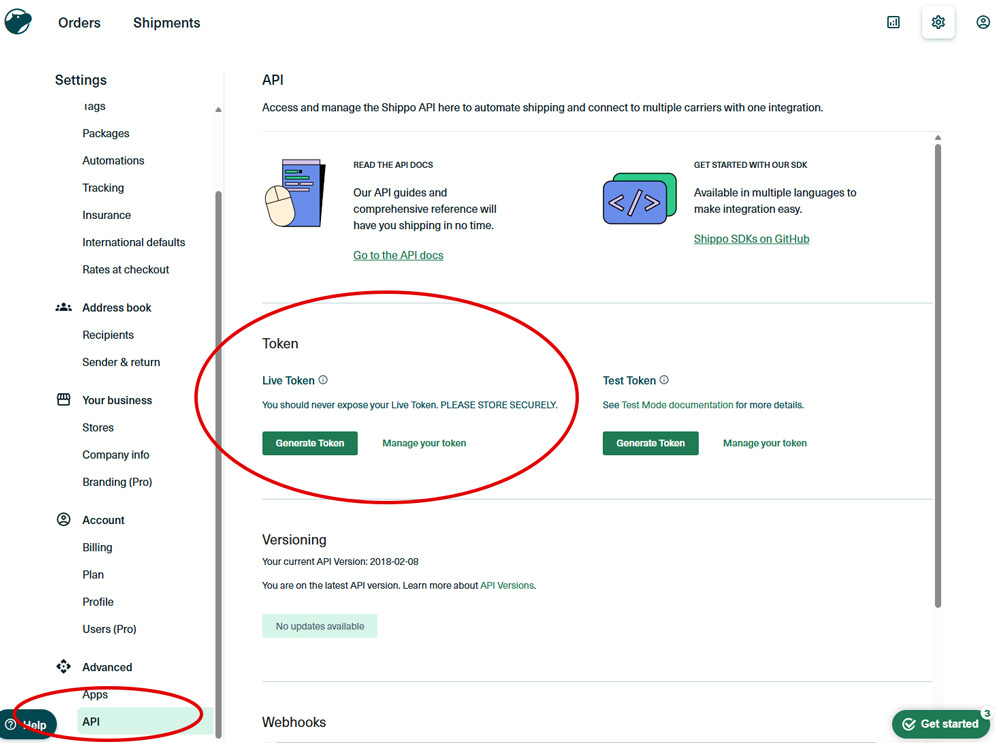Click the info icon beside Test Token
This screenshot has width=1000, height=743.
pyautogui.click(x=664, y=380)
